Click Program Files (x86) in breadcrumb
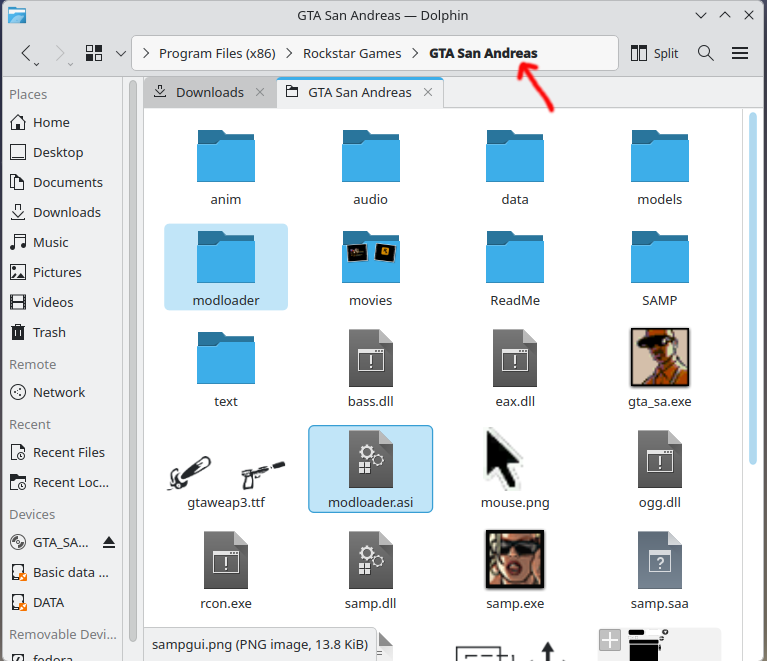The width and height of the screenshot is (767, 661). coord(217,53)
